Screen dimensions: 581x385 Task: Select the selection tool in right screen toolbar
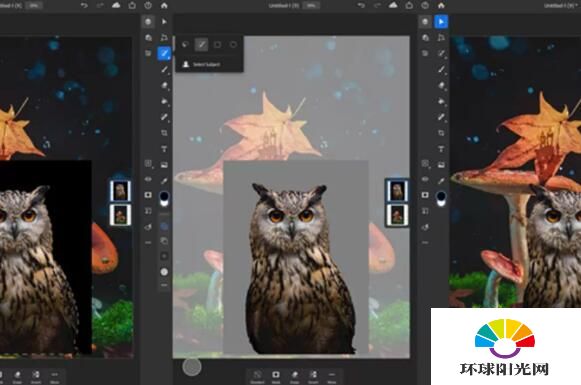[x=441, y=53]
